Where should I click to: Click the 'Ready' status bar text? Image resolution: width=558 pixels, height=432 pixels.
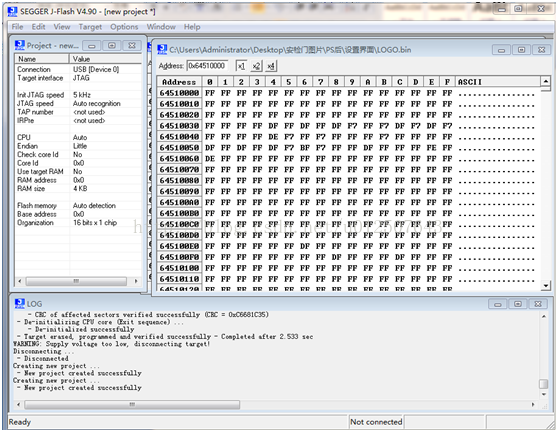click(x=20, y=422)
